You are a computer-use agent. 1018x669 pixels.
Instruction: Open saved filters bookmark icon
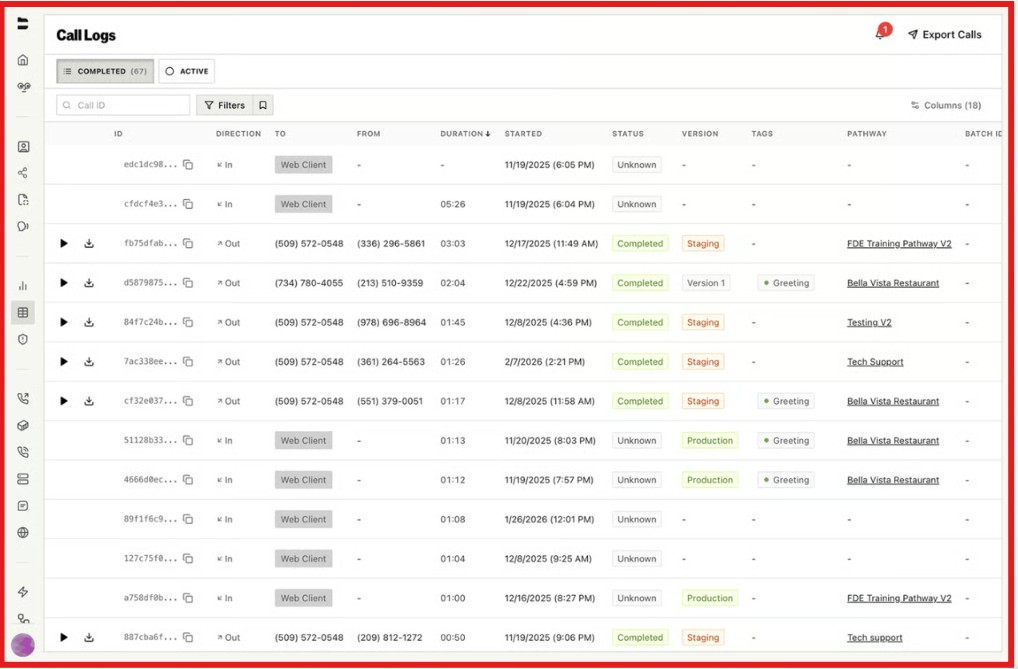pyautogui.click(x=263, y=105)
